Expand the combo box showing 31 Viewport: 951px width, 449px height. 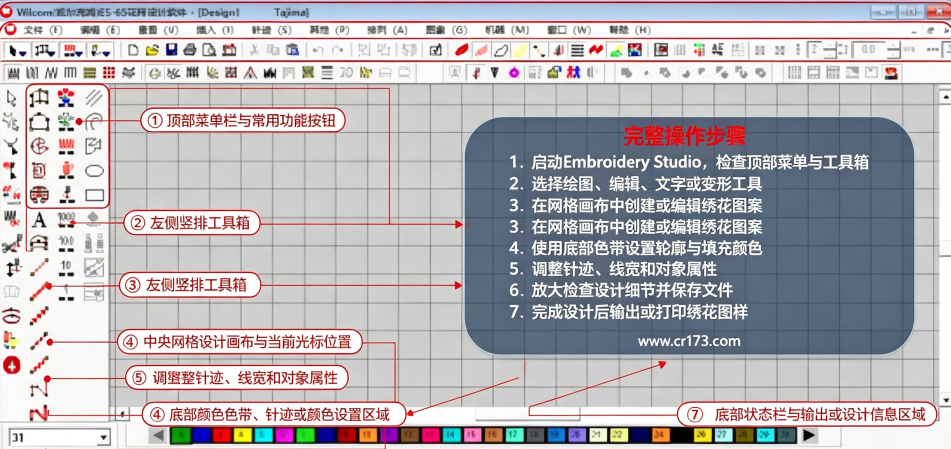click(103, 437)
